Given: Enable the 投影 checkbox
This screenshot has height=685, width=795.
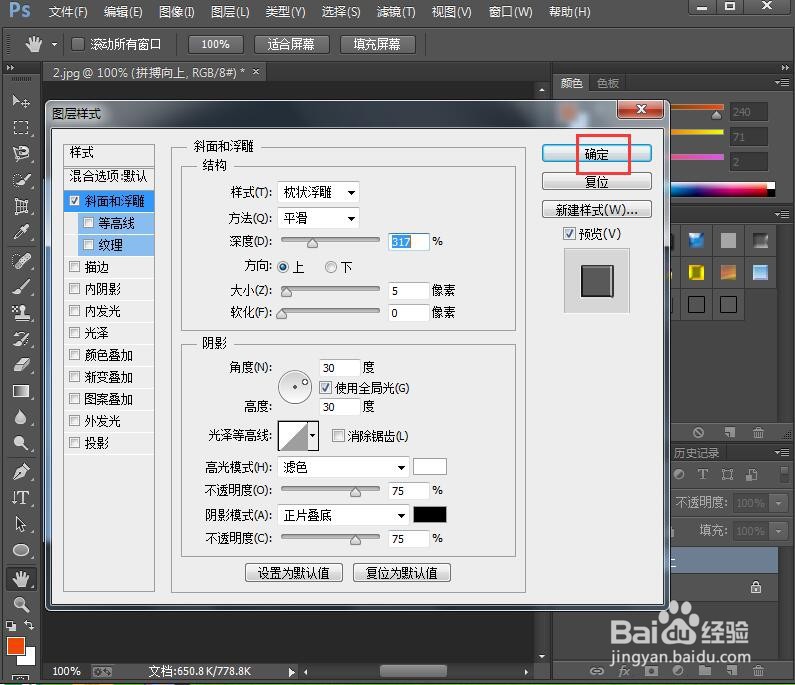Looking at the screenshot, I should point(75,443).
